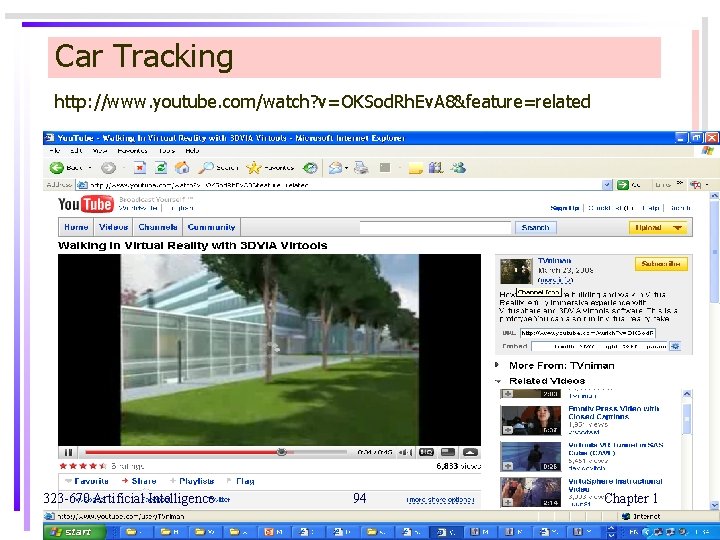Switch to YouTube Channels tab
Image resolution: width=720 pixels, height=540 pixels.
click(158, 227)
